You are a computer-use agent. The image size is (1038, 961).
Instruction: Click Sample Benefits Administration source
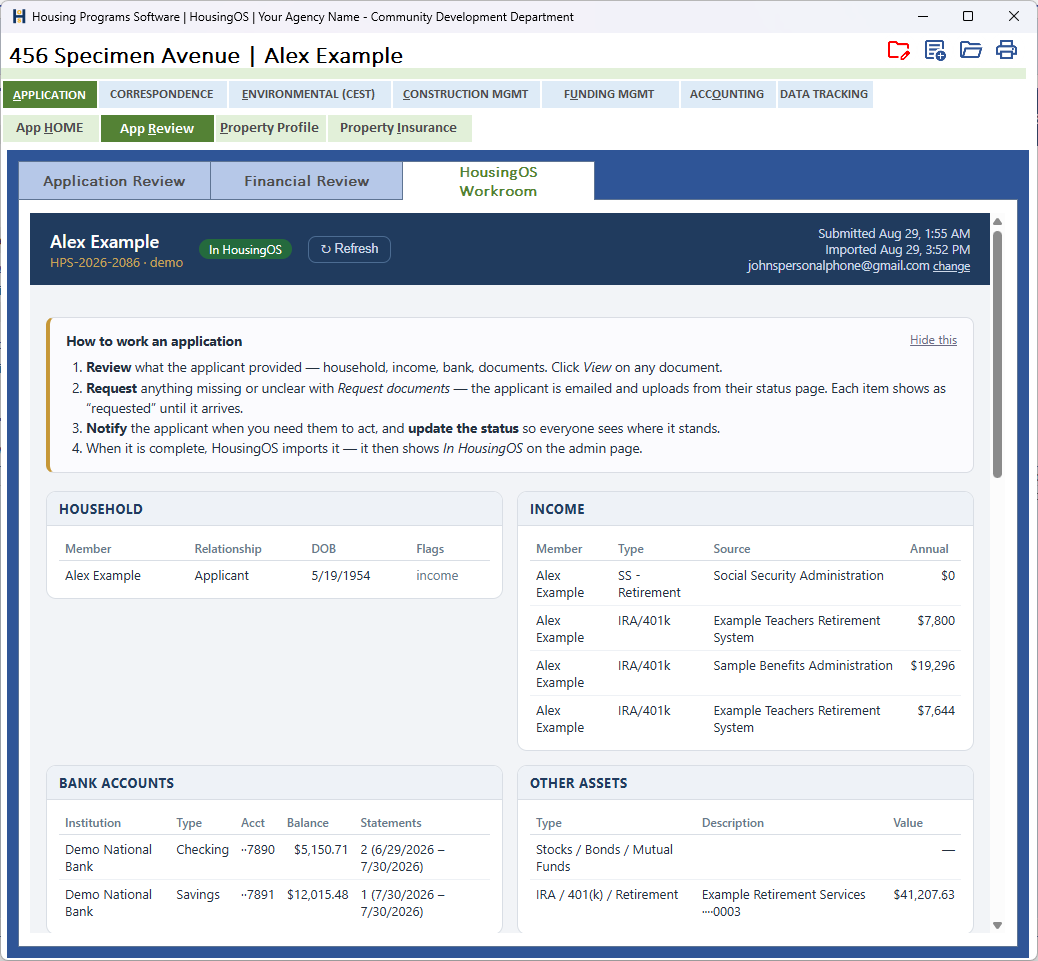point(803,666)
